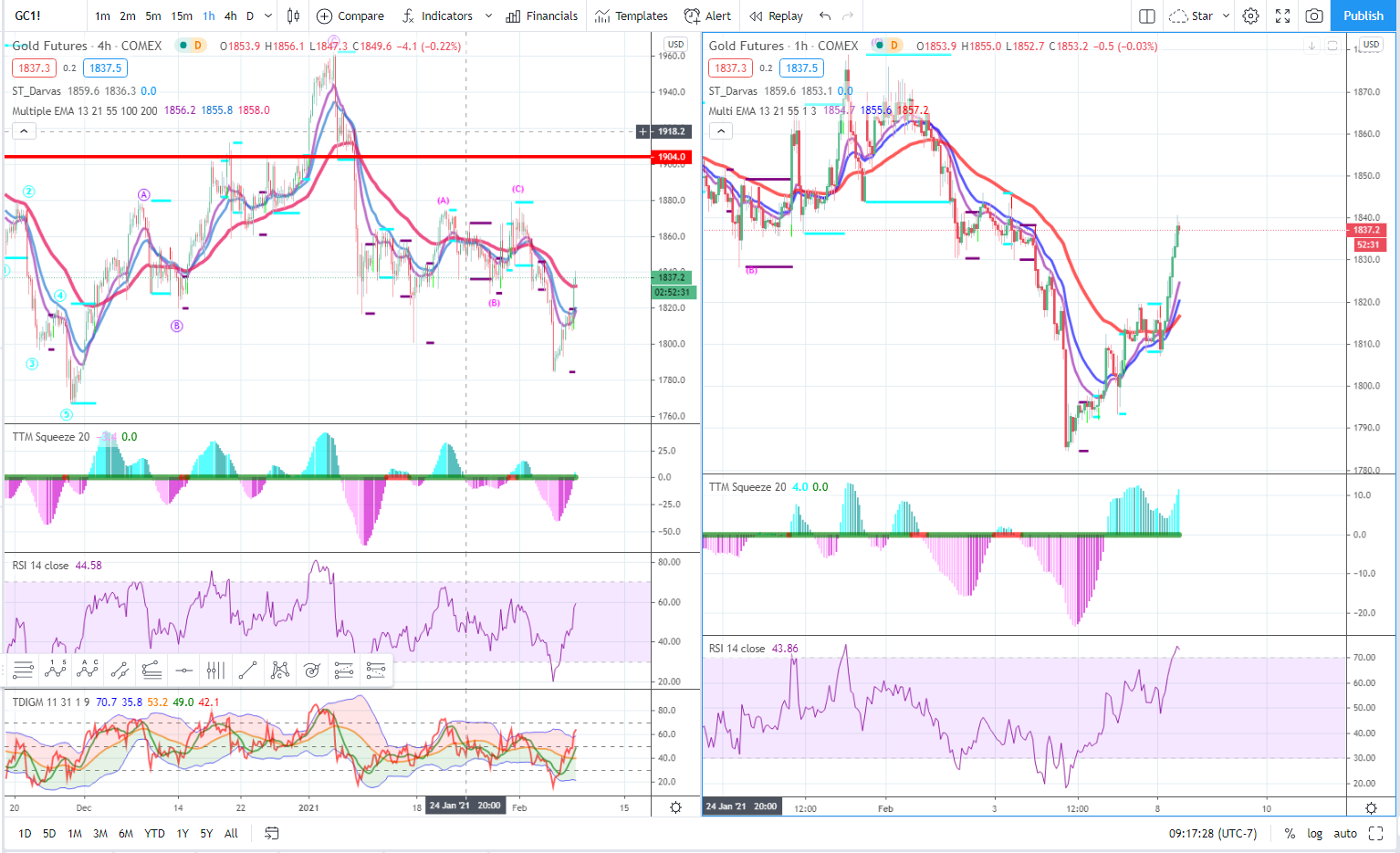Toggle percent scale mode

pyautogui.click(x=1290, y=833)
